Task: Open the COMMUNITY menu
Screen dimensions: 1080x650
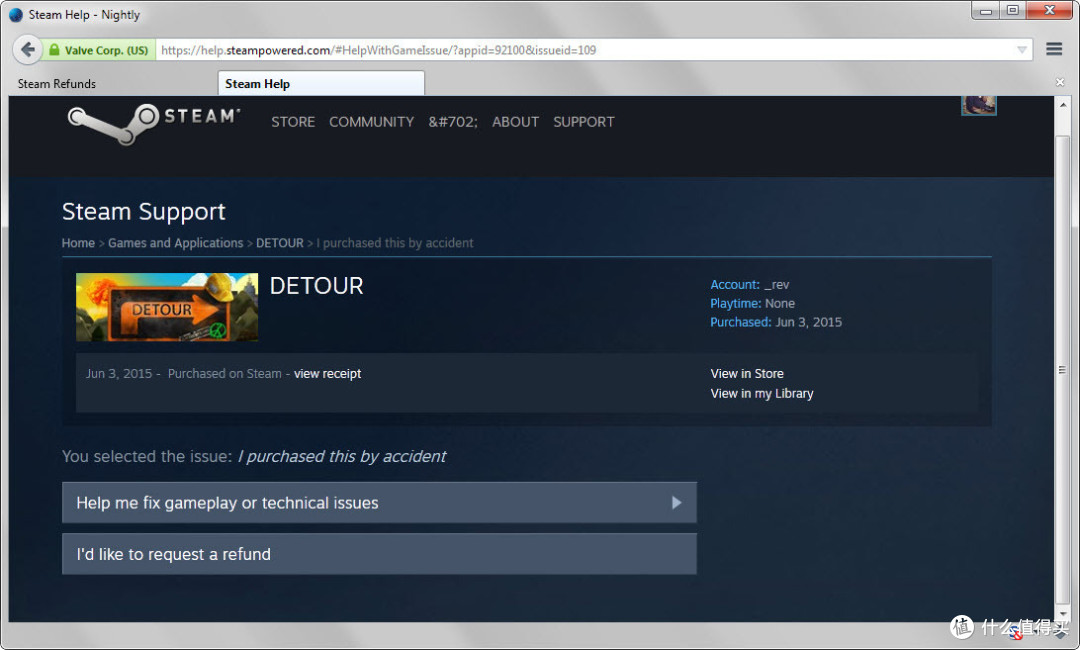Action: pos(371,122)
